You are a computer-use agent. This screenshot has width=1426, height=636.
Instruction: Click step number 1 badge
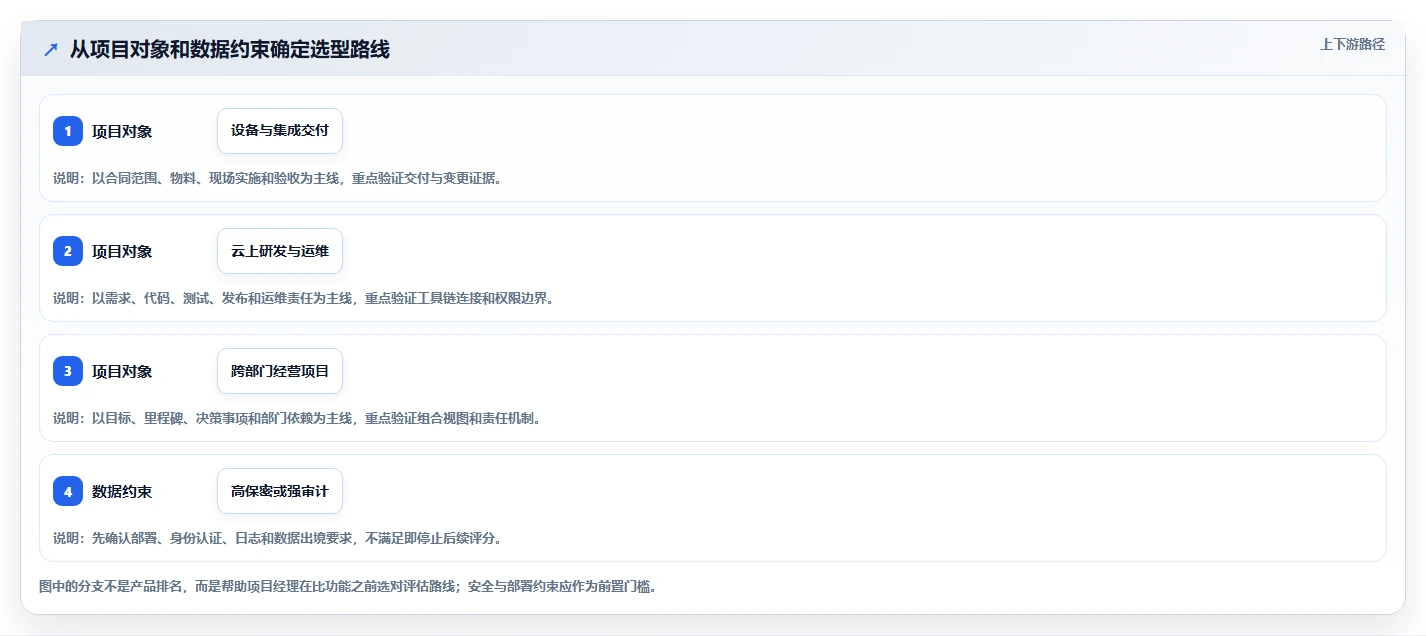pos(68,131)
